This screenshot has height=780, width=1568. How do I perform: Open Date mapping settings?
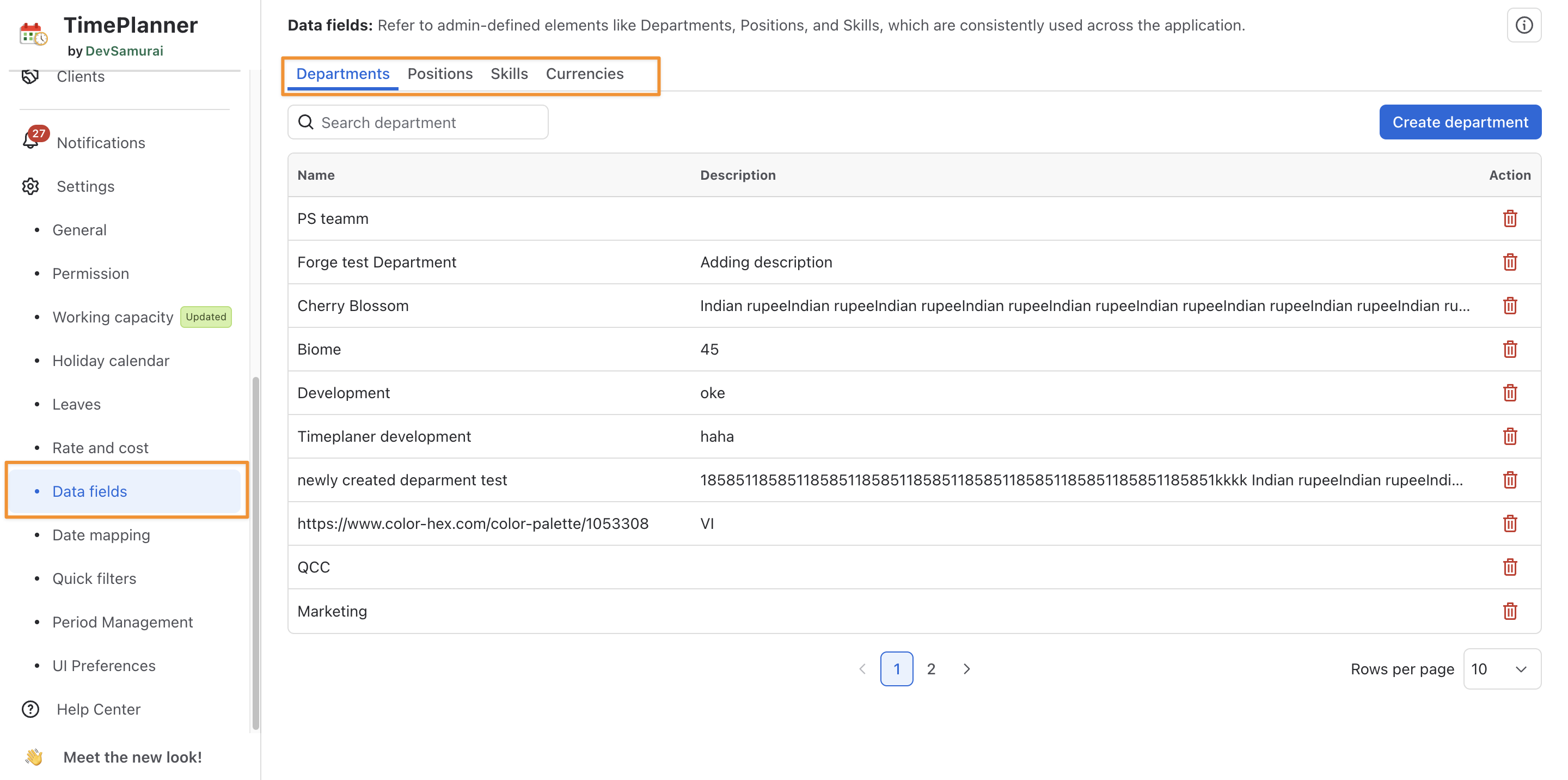click(x=101, y=535)
